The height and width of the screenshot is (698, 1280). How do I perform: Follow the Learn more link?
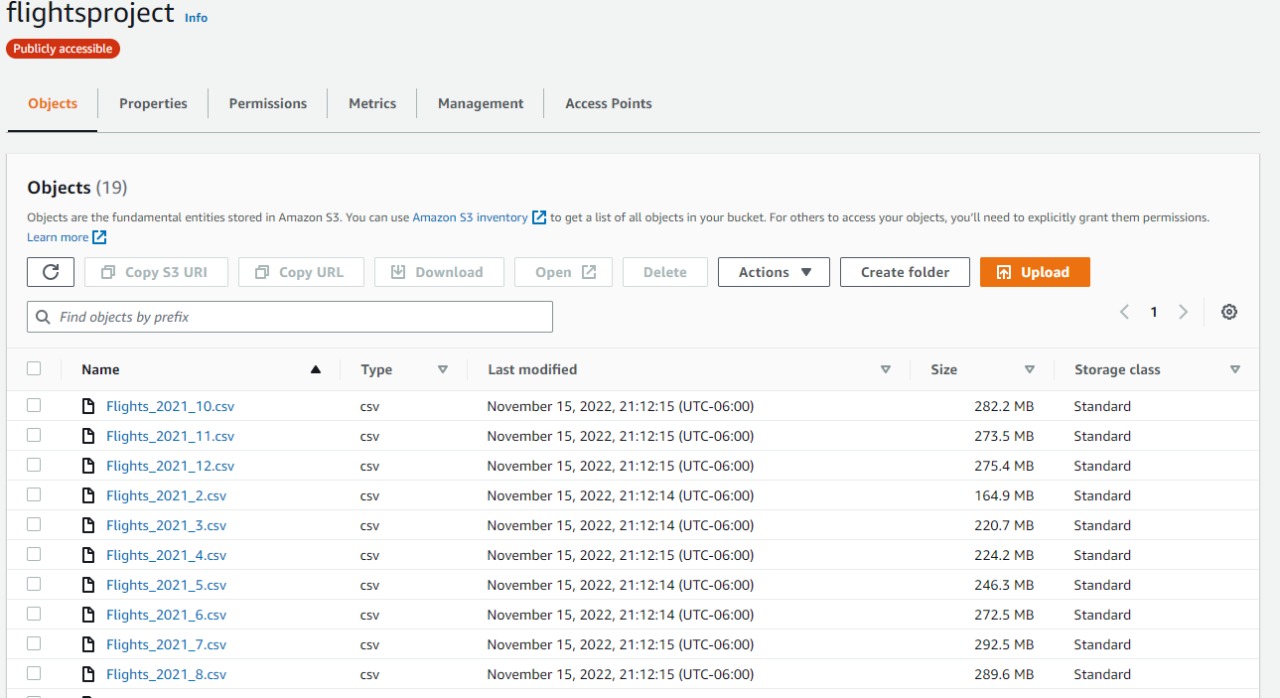click(x=58, y=237)
